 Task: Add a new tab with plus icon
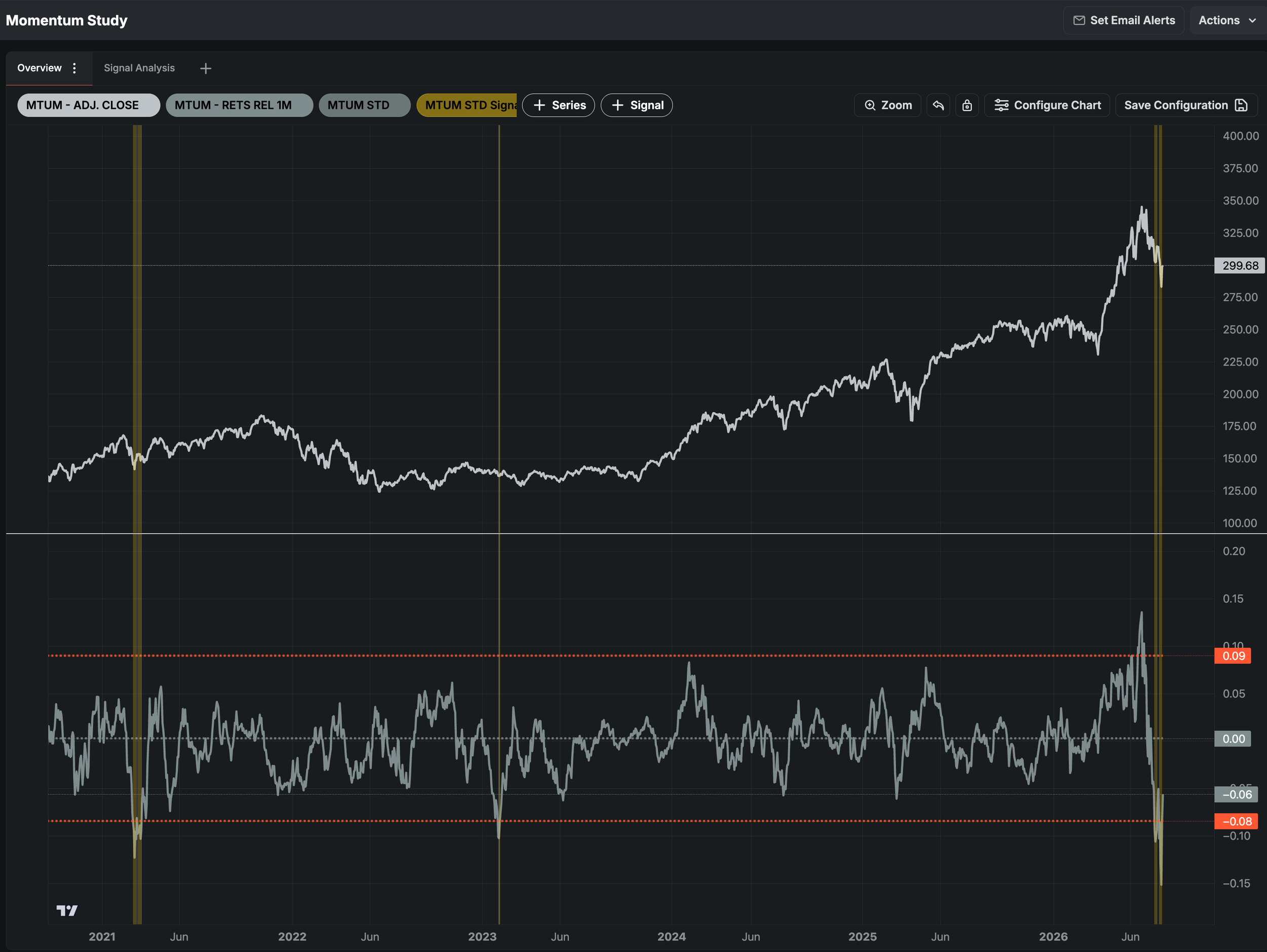click(206, 69)
